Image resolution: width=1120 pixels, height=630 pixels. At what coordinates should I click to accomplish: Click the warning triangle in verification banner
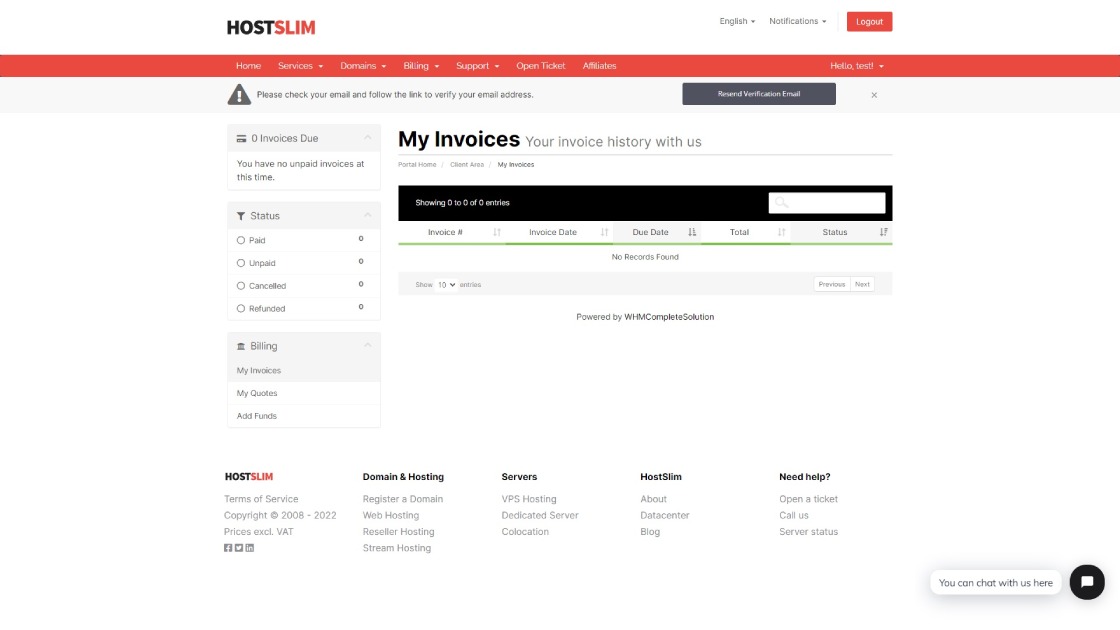(x=239, y=93)
